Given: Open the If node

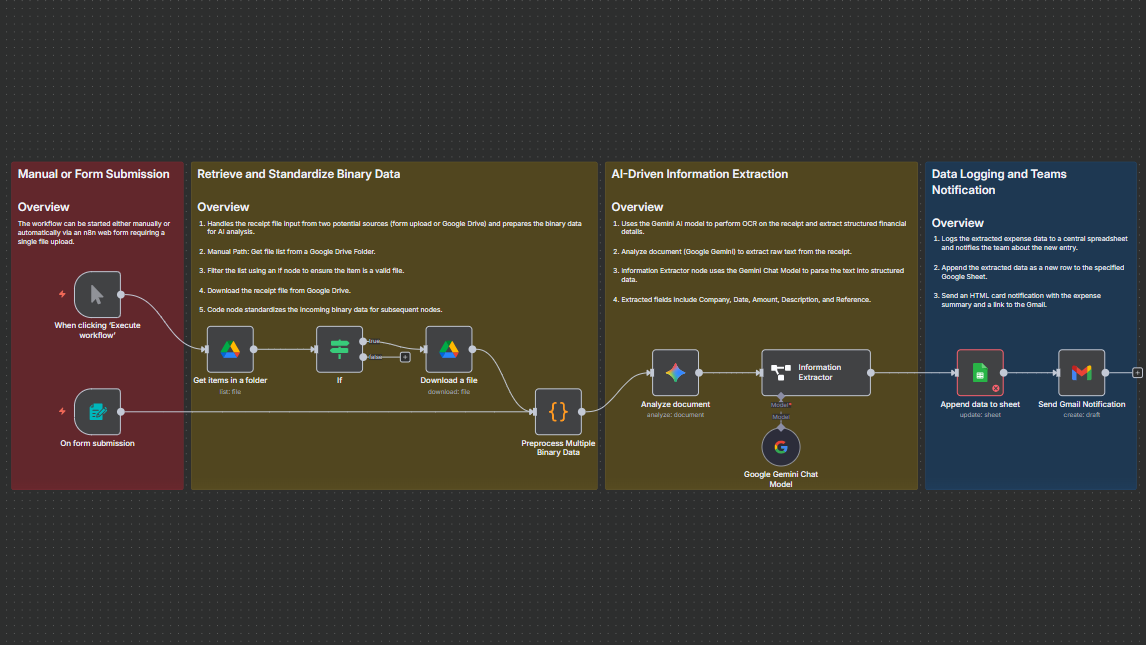Looking at the screenshot, I should (x=339, y=350).
